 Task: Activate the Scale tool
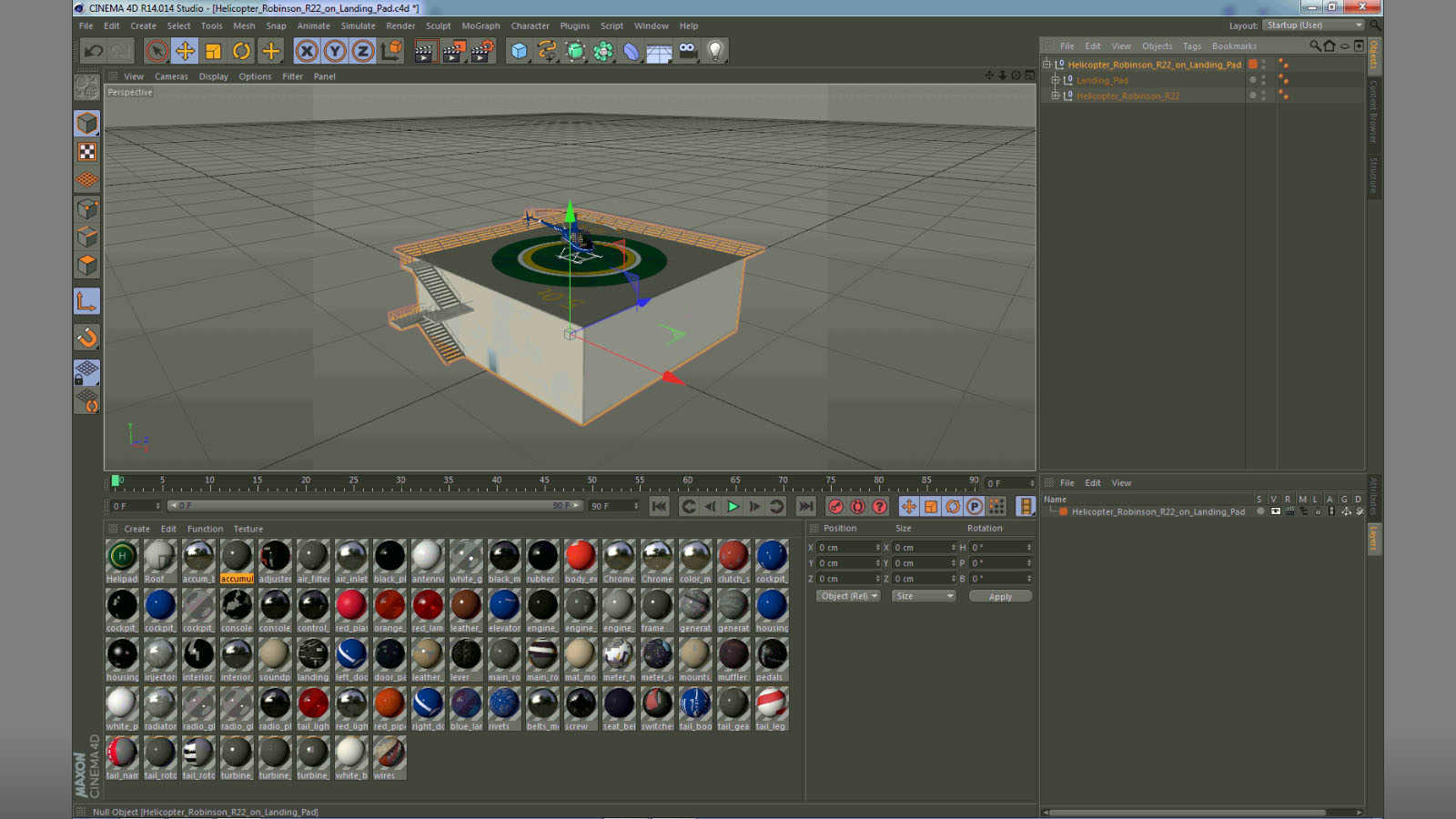coord(213,51)
